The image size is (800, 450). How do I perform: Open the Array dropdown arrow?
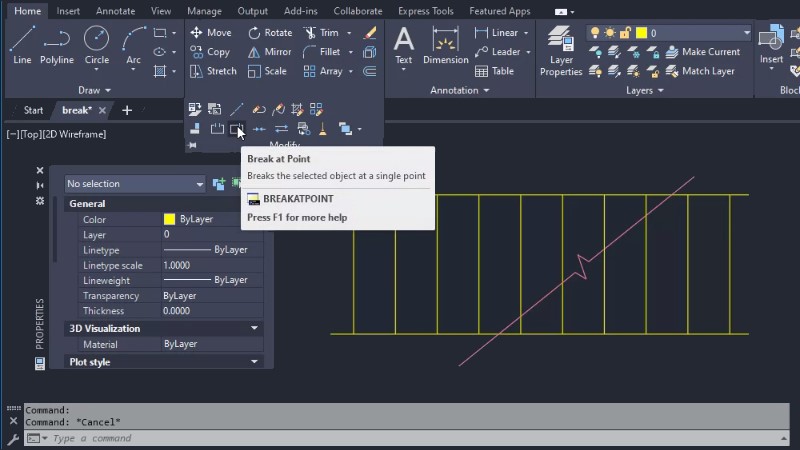pos(351,71)
